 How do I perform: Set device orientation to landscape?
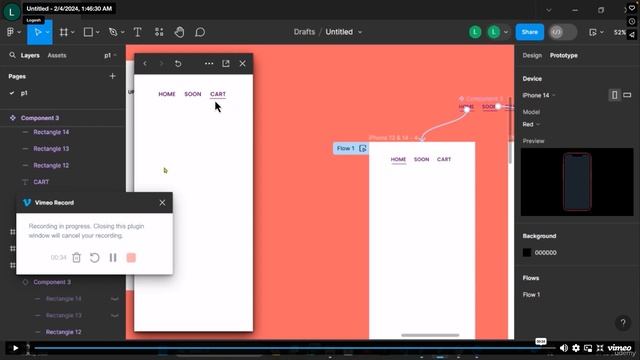(x=627, y=95)
